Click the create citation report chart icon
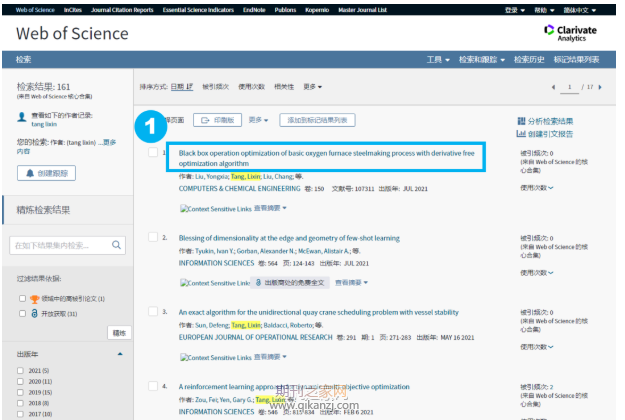This screenshot has width=625, height=420. [521, 133]
